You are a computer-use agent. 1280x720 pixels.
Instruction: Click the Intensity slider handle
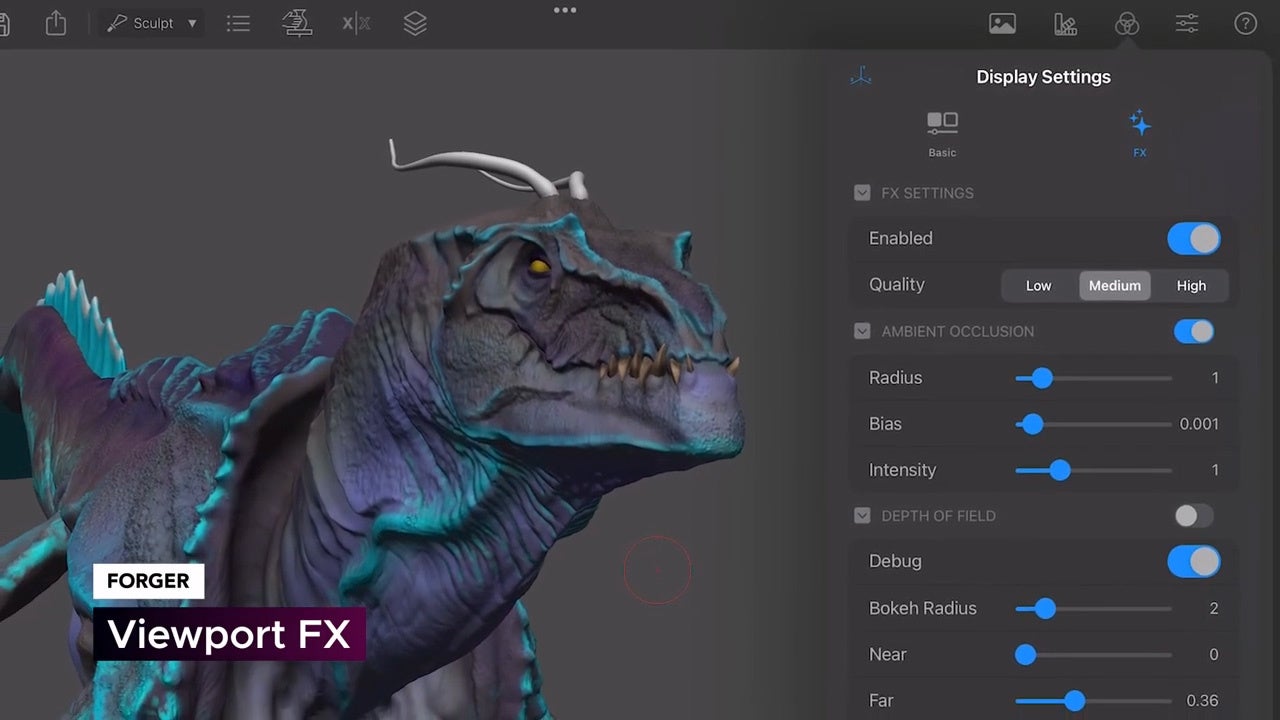pos(1060,470)
